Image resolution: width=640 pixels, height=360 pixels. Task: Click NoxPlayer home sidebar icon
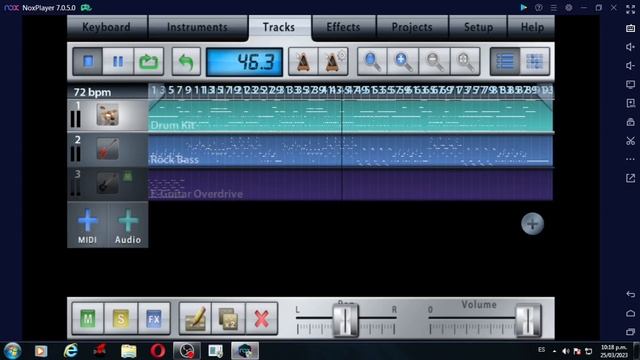coord(631,313)
